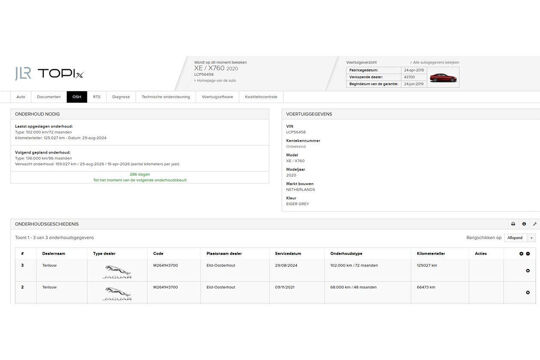Image resolution: width=540 pixels, height=360 pixels.
Task: Collapse all rows with the header minus icon
Action: (528, 254)
